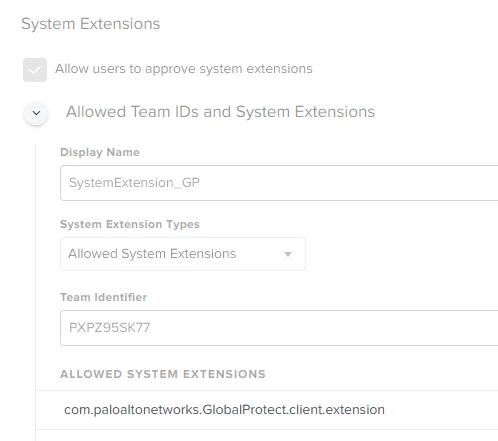Click the Team Identifier field label
Image resolution: width=498 pixels, height=441 pixels.
click(103, 297)
